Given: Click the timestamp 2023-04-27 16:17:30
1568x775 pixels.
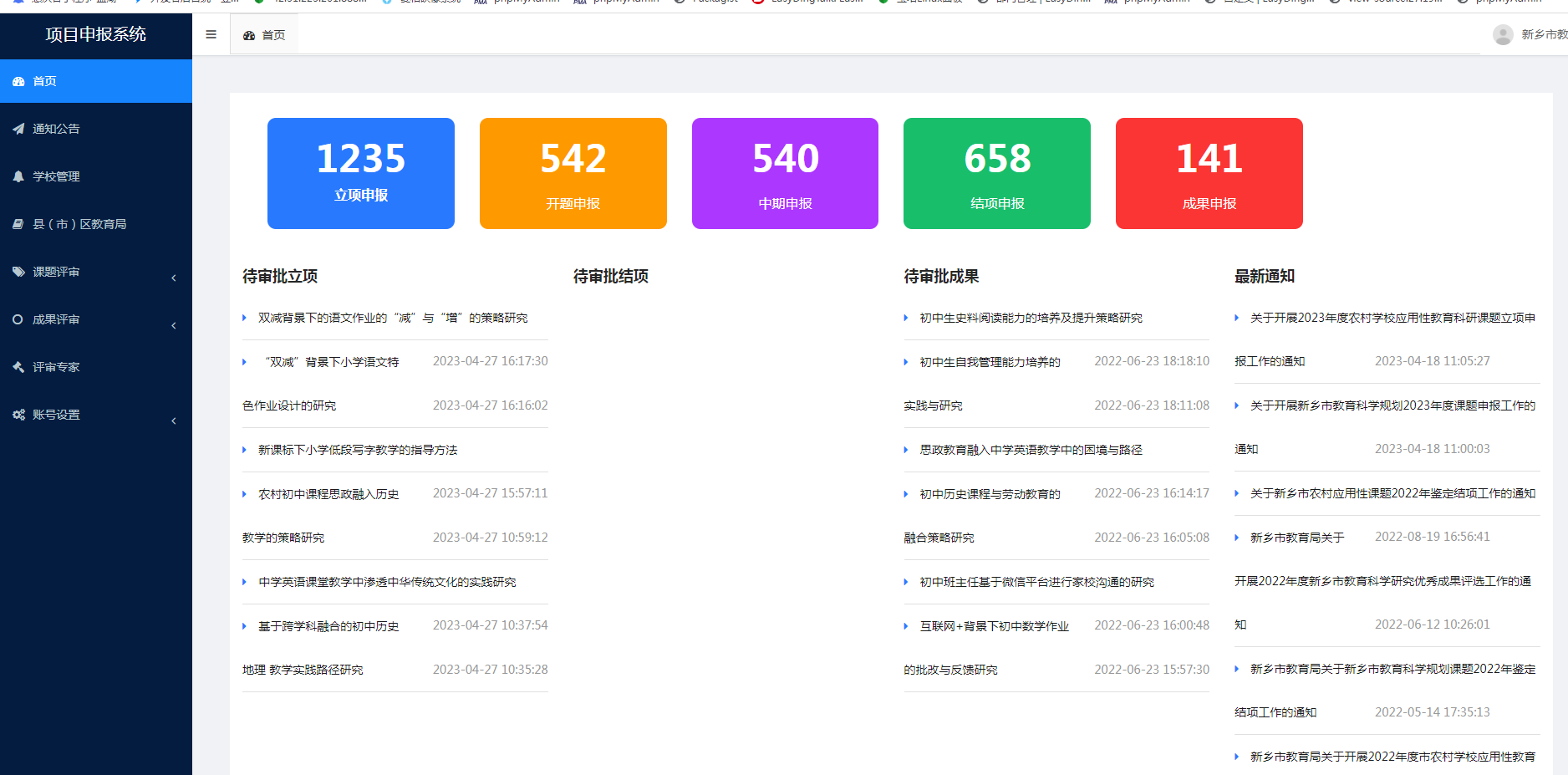Looking at the screenshot, I should [491, 361].
